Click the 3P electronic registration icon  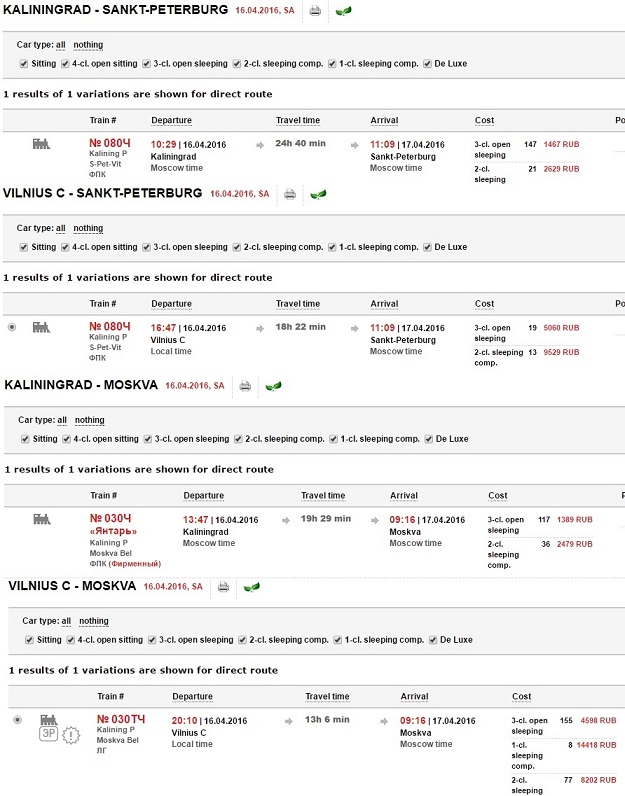(49, 734)
